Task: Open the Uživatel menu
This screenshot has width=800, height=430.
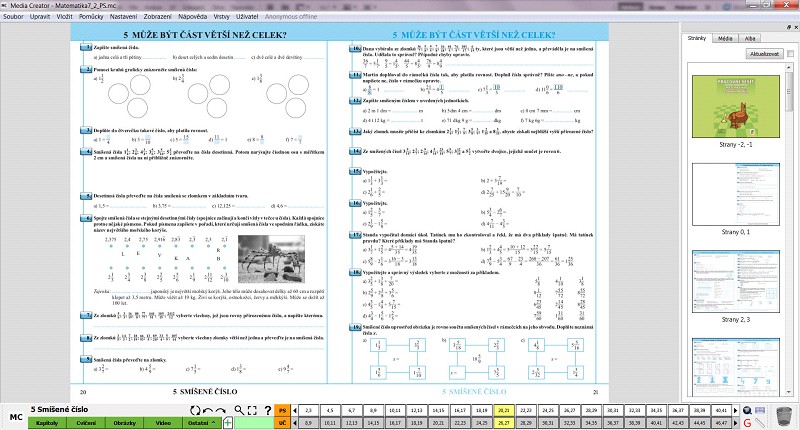Action: 247,16
